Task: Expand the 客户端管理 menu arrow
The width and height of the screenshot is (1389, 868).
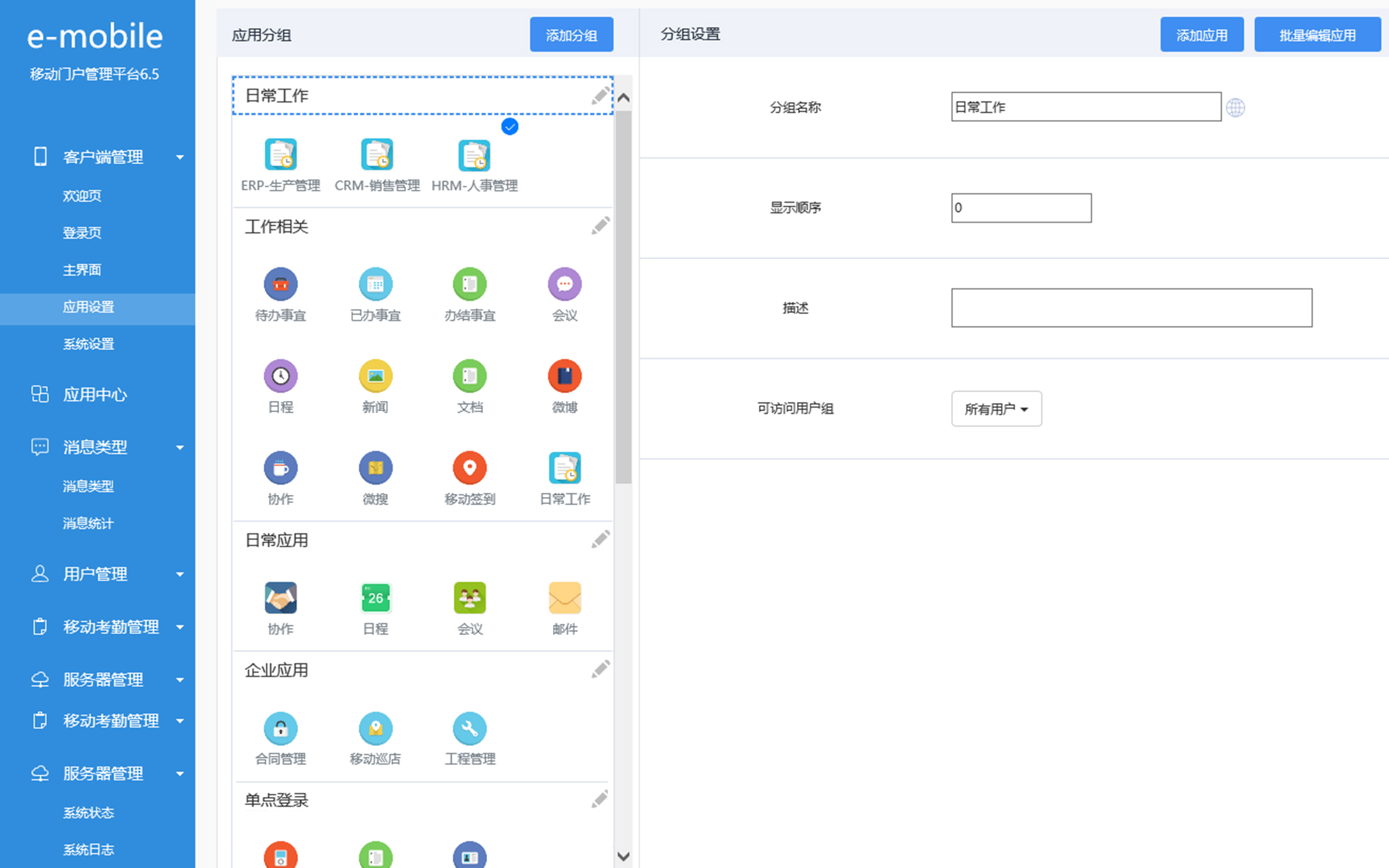Action: point(180,157)
